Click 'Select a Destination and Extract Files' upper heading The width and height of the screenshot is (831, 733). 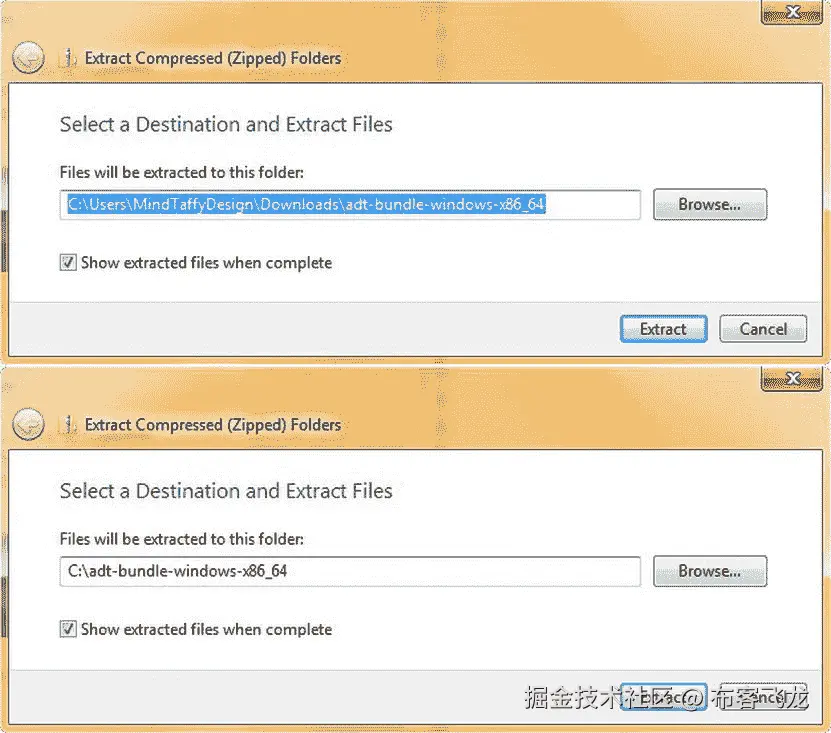(x=226, y=125)
